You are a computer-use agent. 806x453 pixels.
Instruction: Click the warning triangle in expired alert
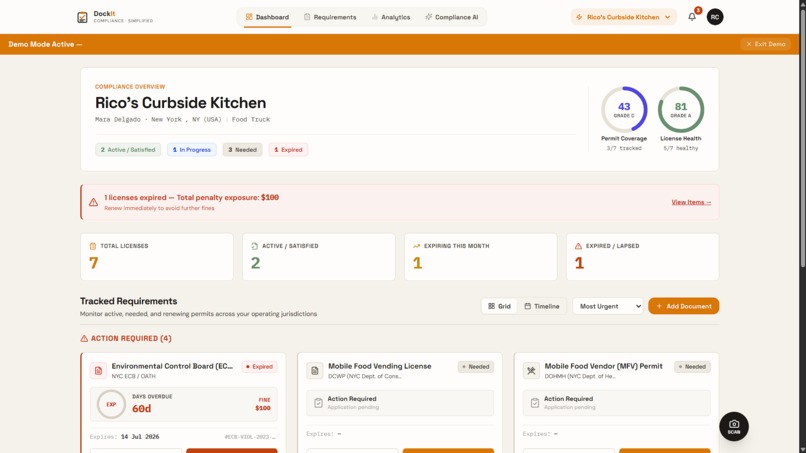click(93, 202)
